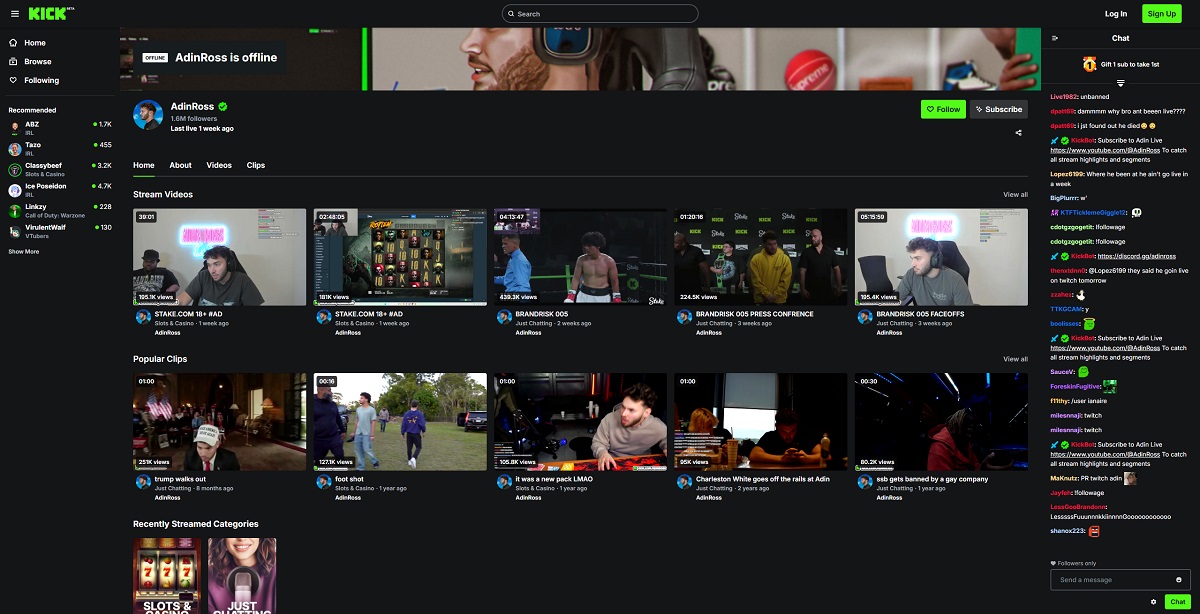Play 'It was a new pack LMAO' clip
1200x614 pixels.
point(580,422)
